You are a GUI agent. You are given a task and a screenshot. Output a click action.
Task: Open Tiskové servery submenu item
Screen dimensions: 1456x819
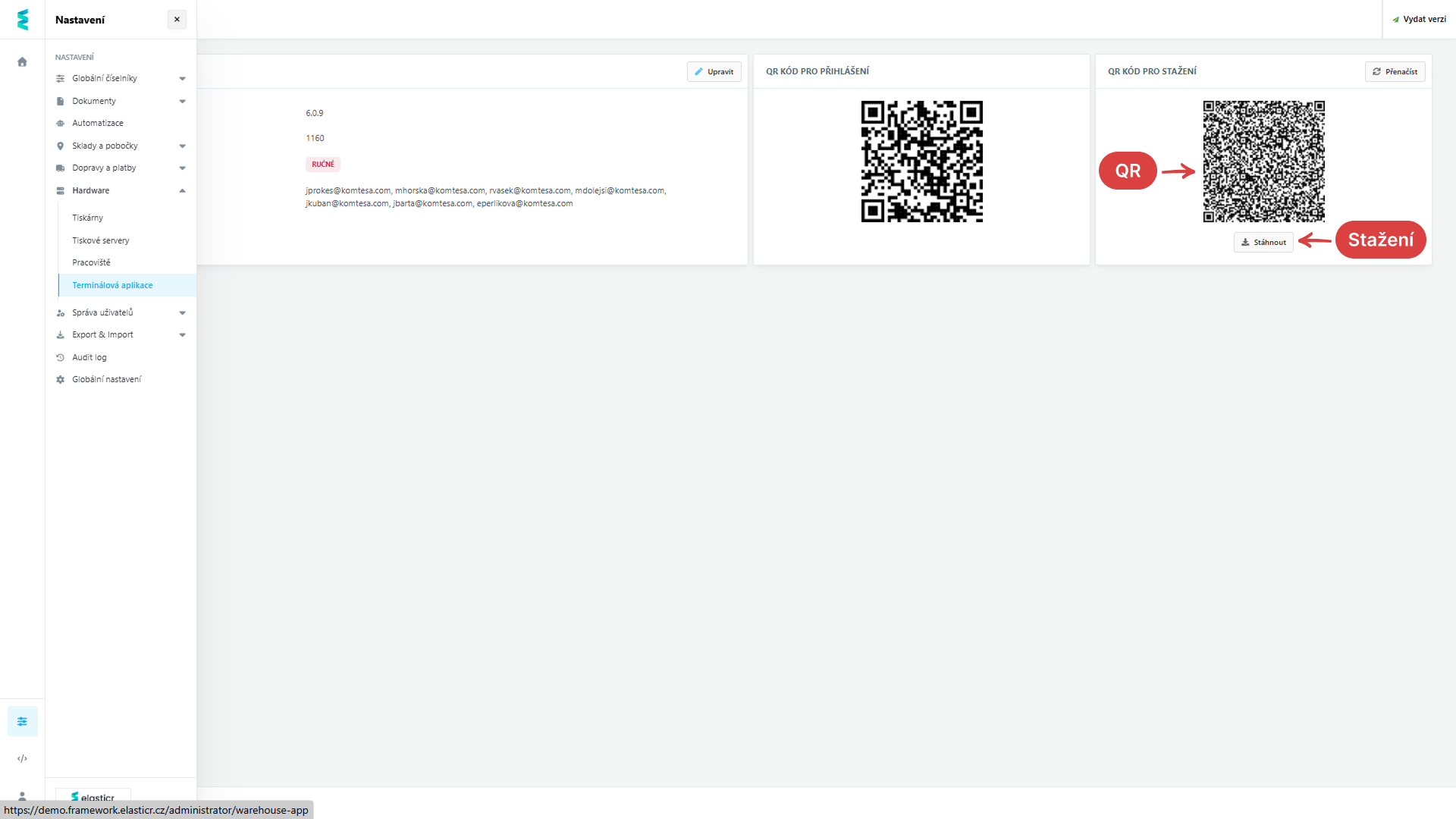click(x=101, y=241)
